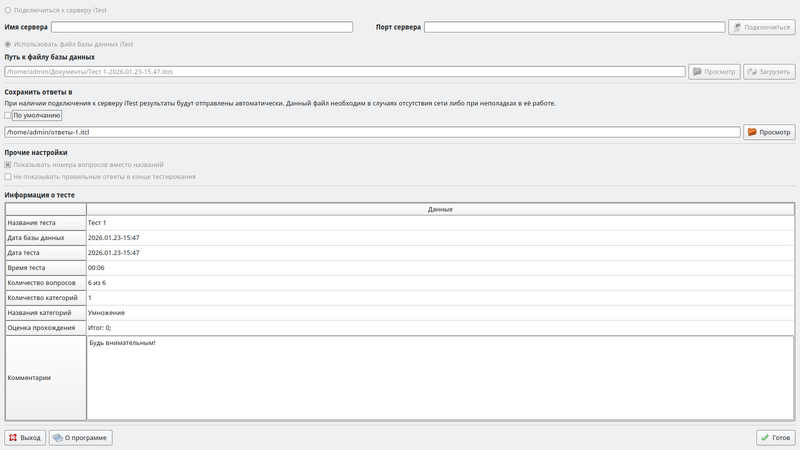Toggle 'Показывать номера вопросов вместо названий'

click(x=9, y=165)
